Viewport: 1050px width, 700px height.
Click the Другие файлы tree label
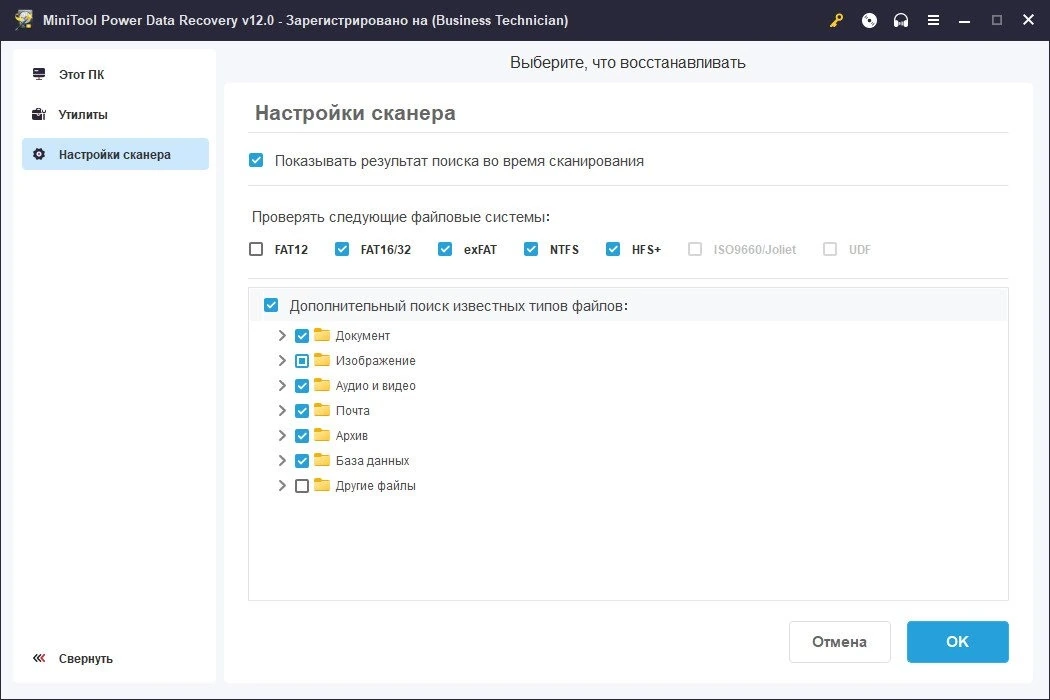click(376, 486)
